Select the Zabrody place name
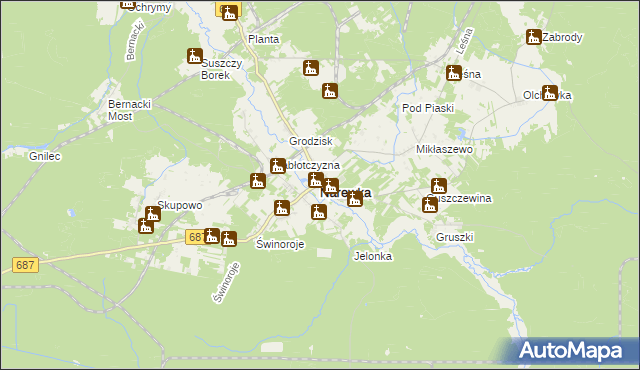 coord(562,38)
